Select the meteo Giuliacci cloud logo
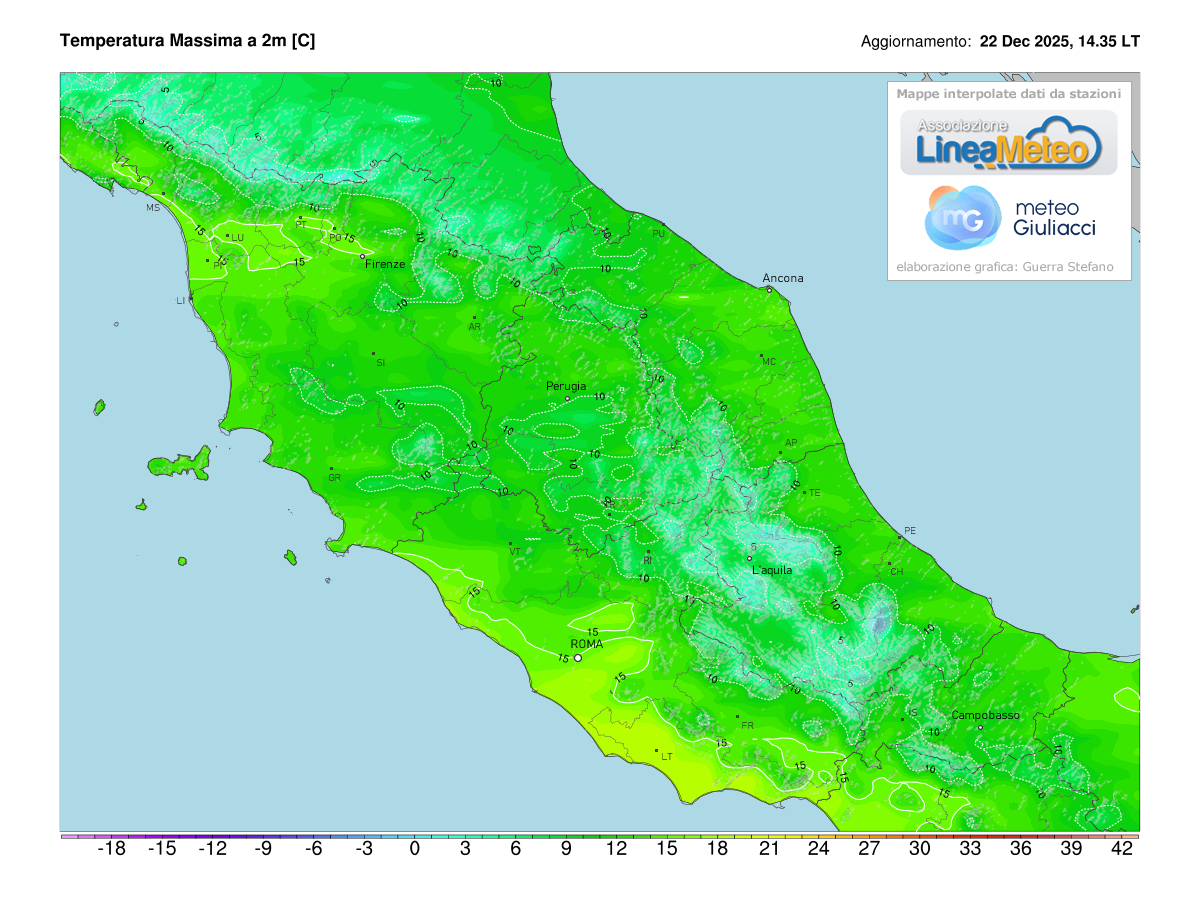Viewport: 1200px width, 900px height. point(960,215)
